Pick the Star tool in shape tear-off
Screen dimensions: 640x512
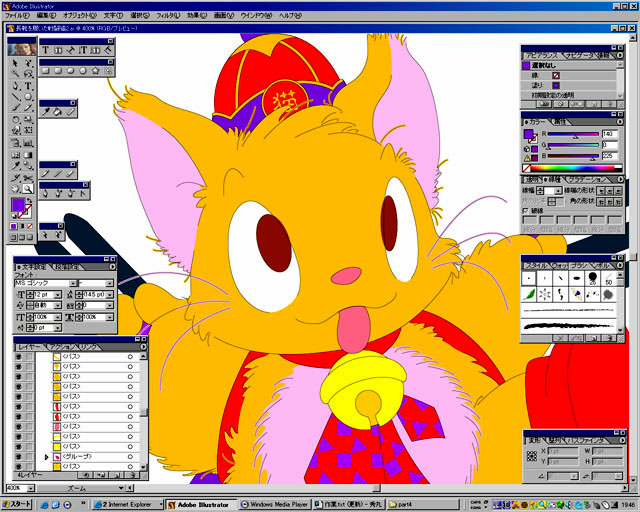click(96, 71)
